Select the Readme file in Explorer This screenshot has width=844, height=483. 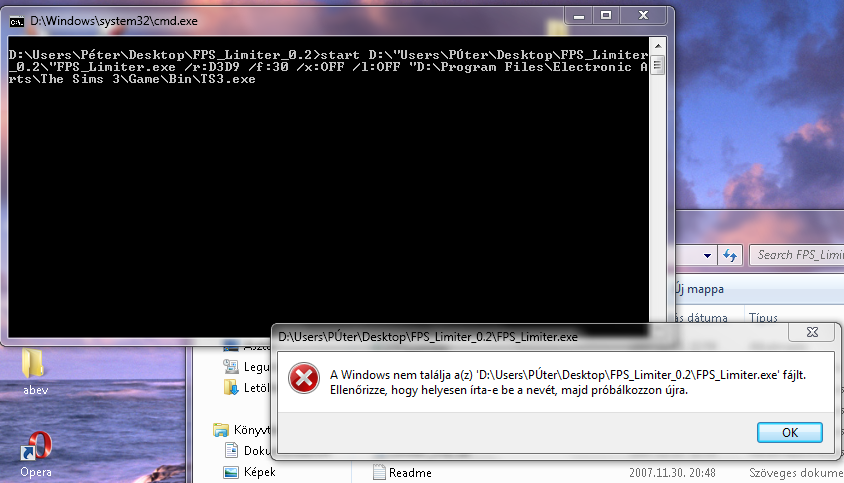pos(410,473)
